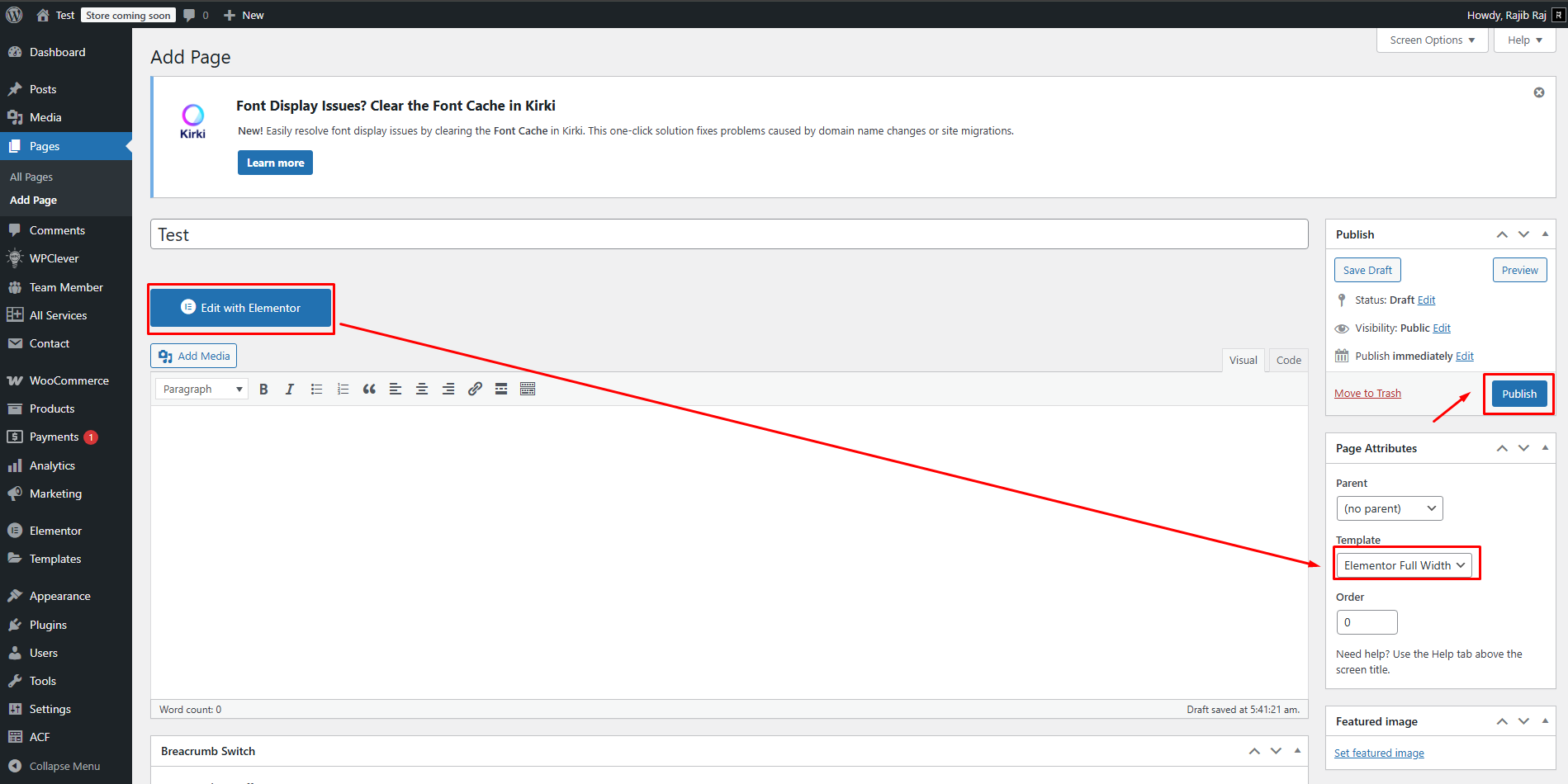Switch to the Code editor tab
The height and width of the screenshot is (784, 1568).
[x=1288, y=360]
